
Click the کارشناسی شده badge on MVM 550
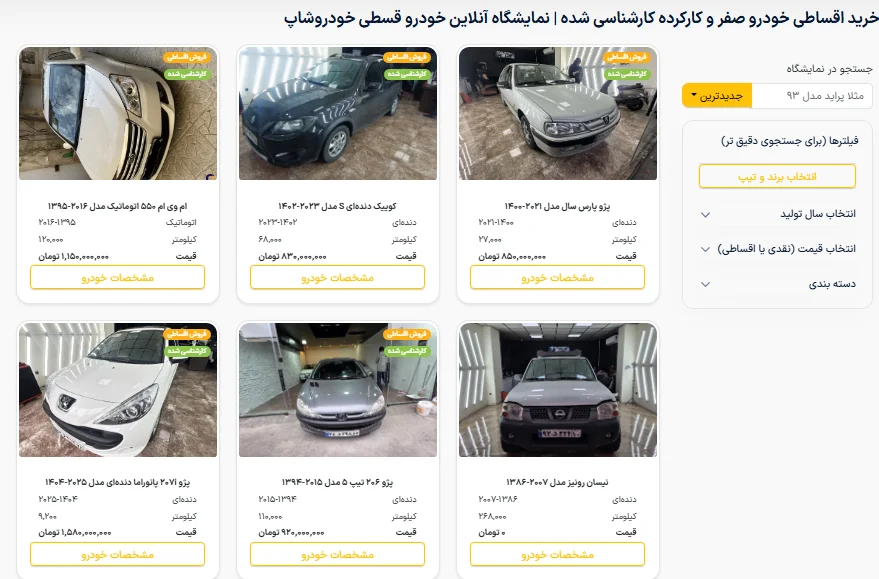187,74
